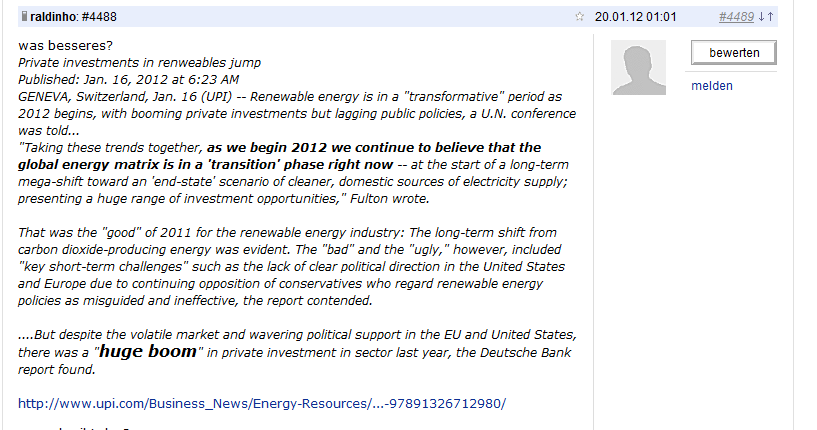The width and height of the screenshot is (817, 430).
Task: Click the grey user avatar thumbnail
Action: coord(637,69)
